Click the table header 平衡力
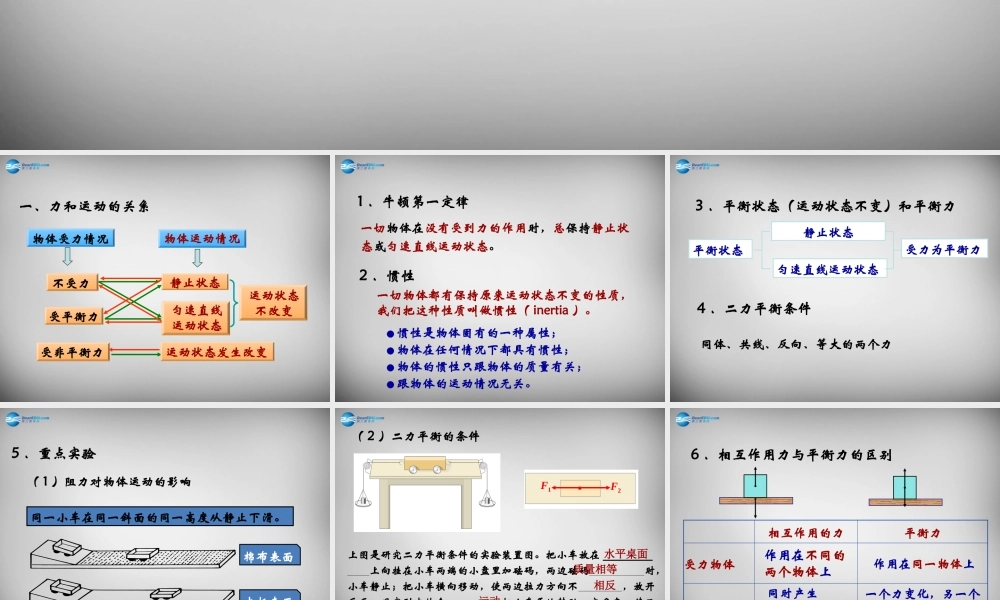This screenshot has width=1000, height=600. [x=922, y=533]
